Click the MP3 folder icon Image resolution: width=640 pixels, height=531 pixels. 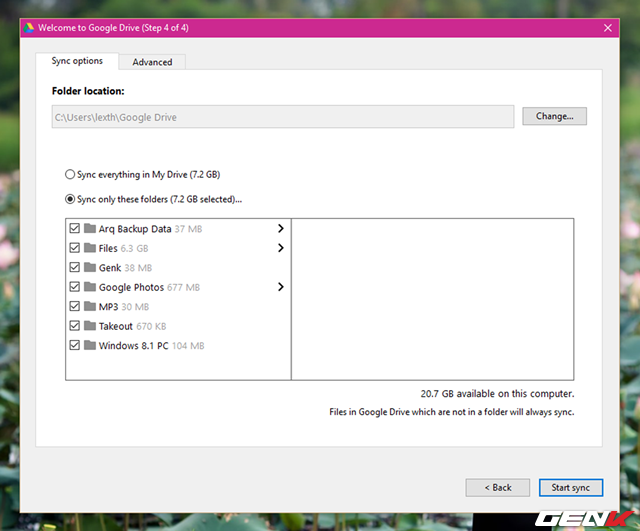90,307
